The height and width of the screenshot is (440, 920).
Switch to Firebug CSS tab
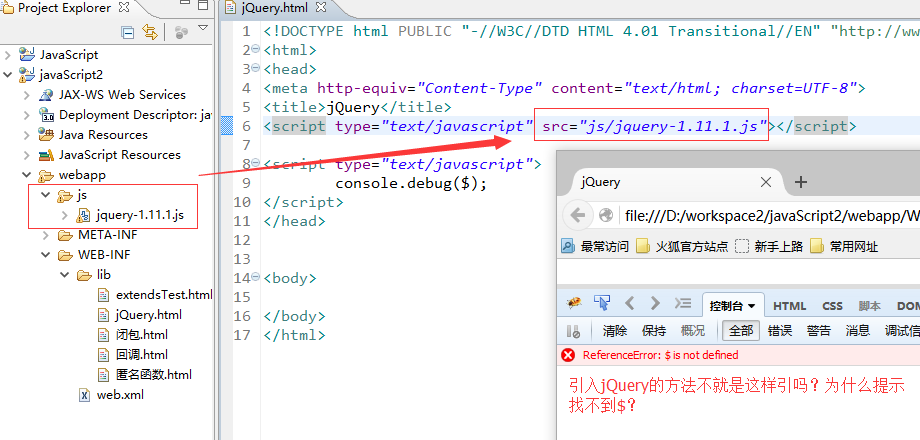pos(832,306)
